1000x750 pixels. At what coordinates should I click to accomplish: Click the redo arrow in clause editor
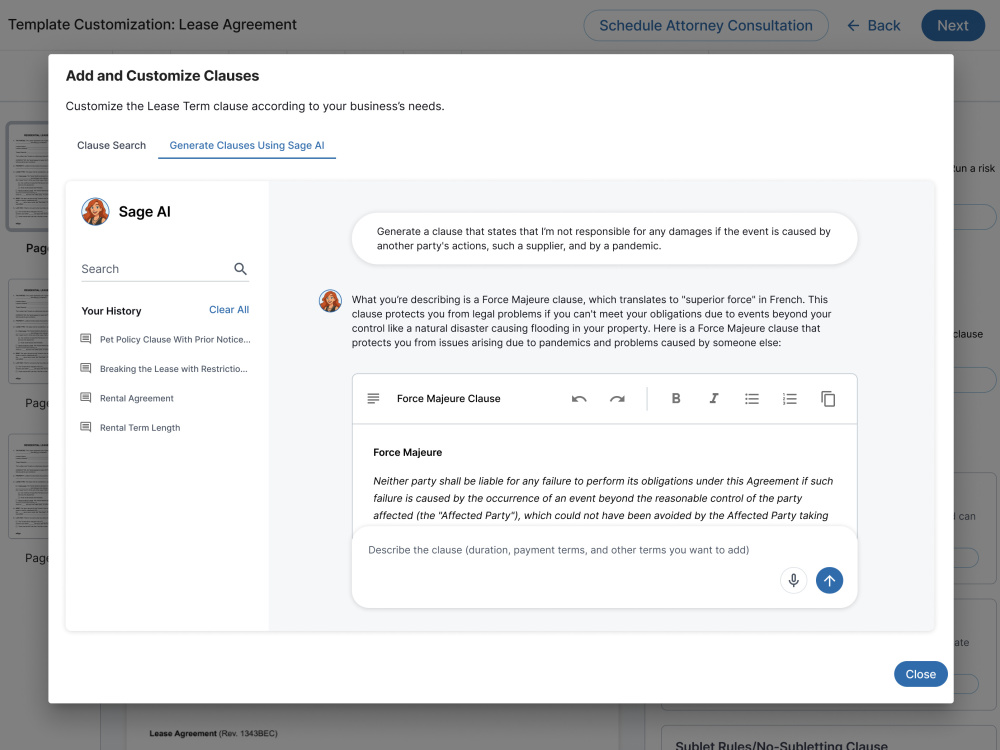pos(617,399)
